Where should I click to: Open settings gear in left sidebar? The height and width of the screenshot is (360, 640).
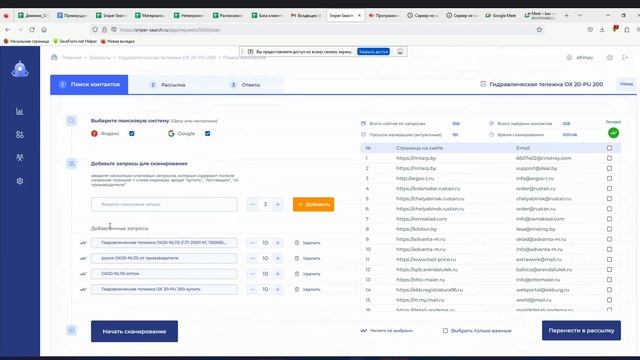click(x=20, y=181)
